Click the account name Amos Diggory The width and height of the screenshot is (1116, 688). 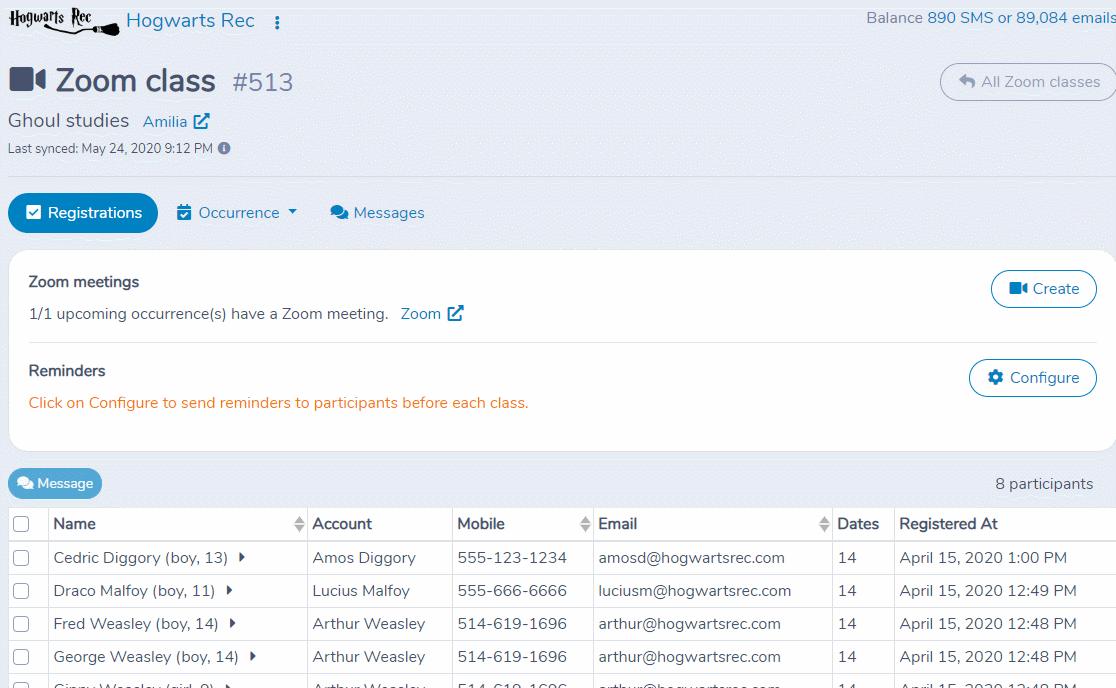364,558
